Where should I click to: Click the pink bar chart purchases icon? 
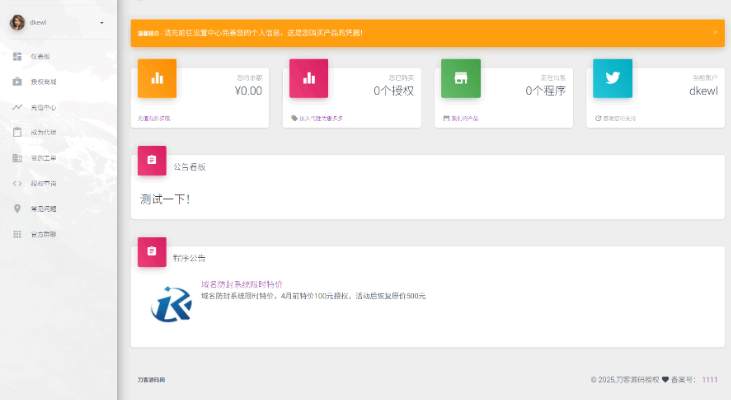(309, 78)
